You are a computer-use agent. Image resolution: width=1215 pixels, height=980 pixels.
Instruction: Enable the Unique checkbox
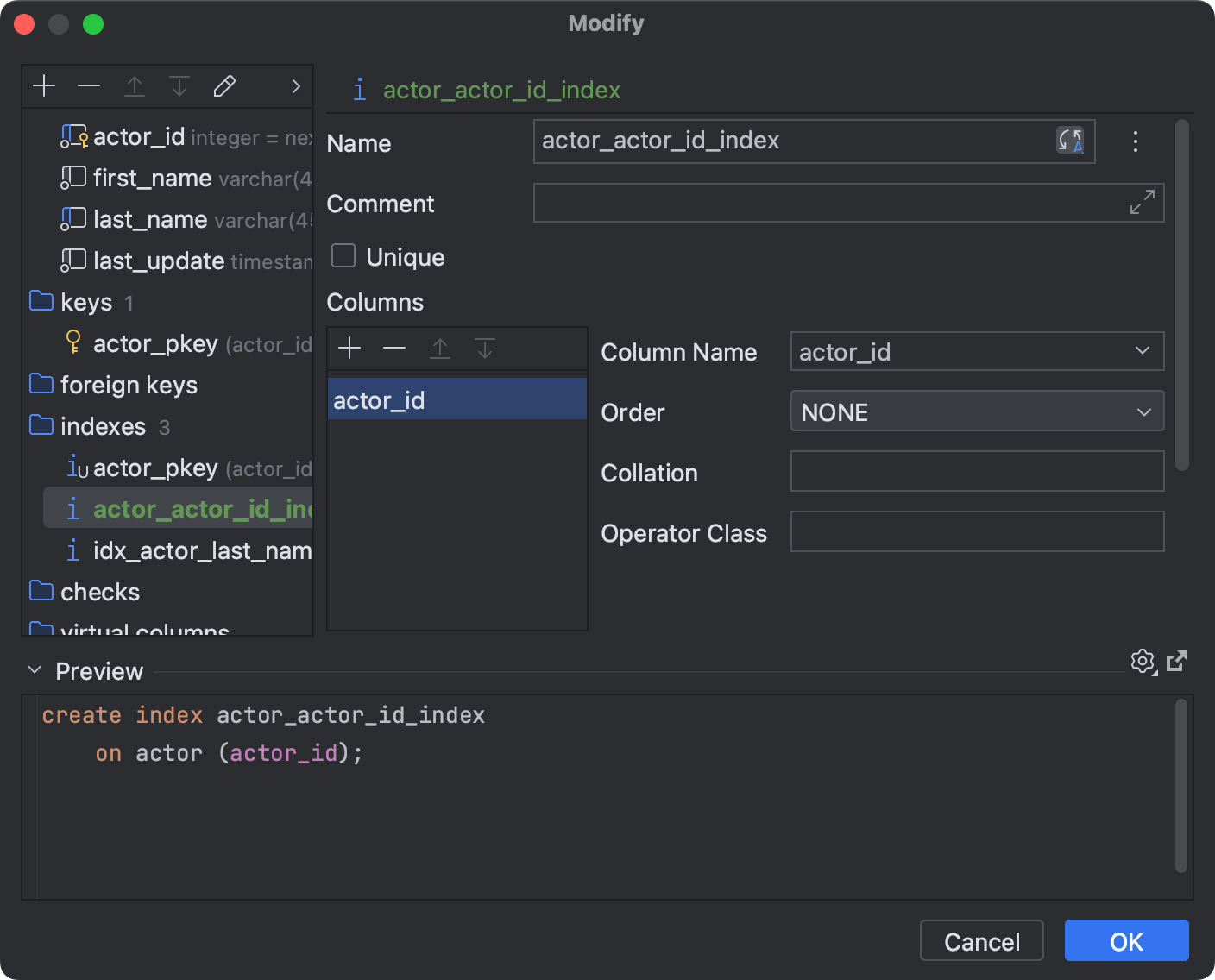point(343,255)
